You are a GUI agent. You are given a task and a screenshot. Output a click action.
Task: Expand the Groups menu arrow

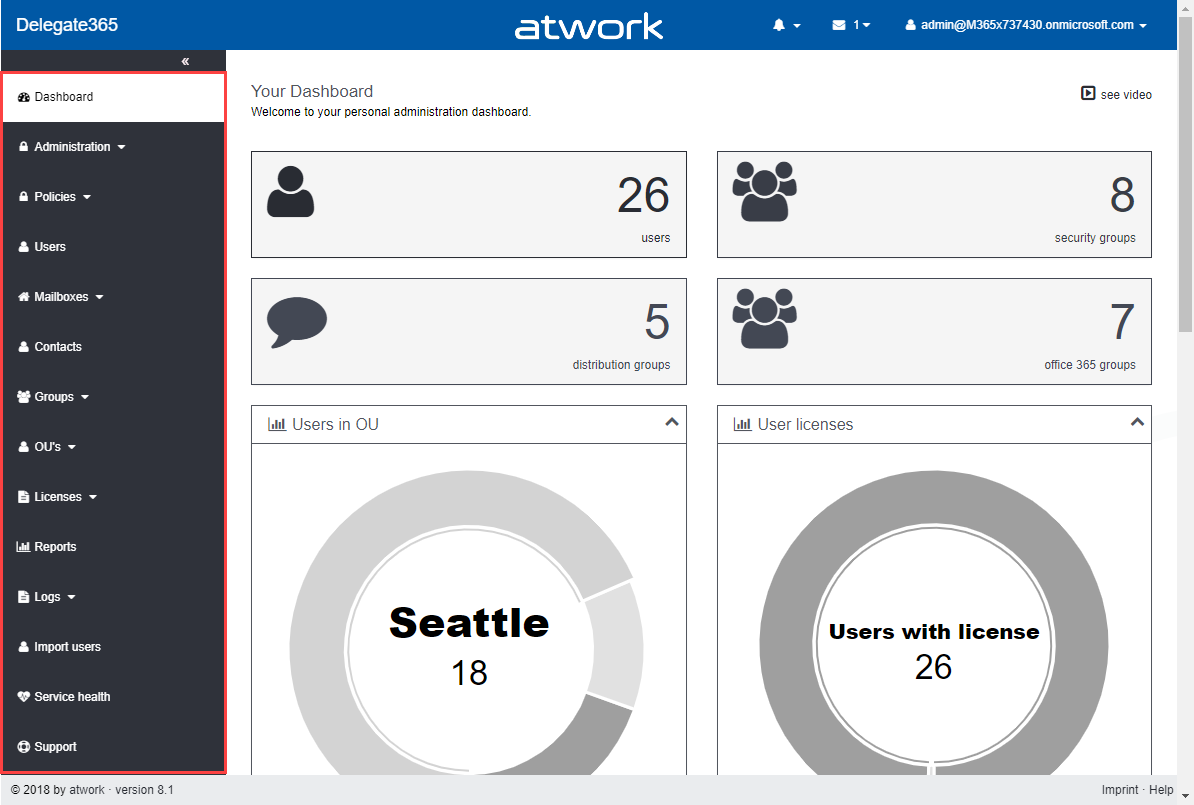tap(85, 398)
